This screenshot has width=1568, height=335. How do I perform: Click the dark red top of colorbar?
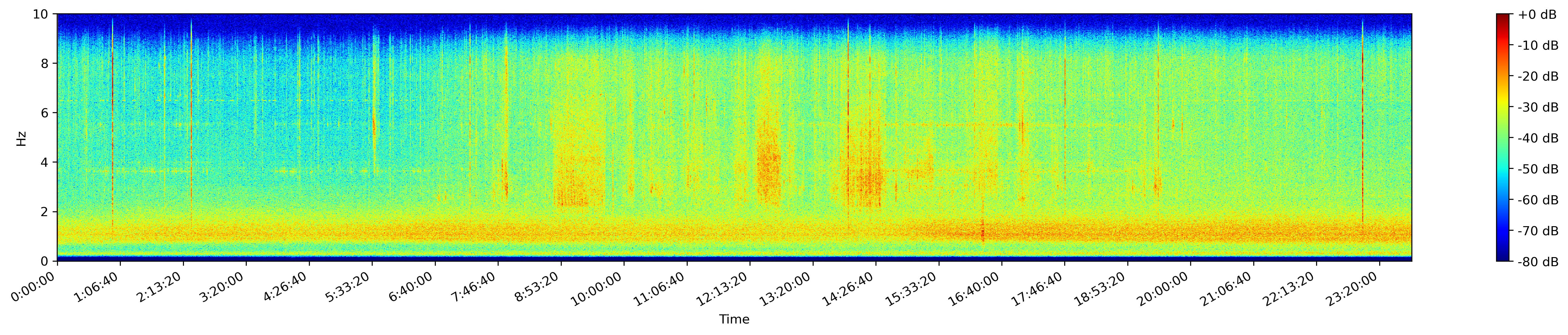tap(1503, 17)
